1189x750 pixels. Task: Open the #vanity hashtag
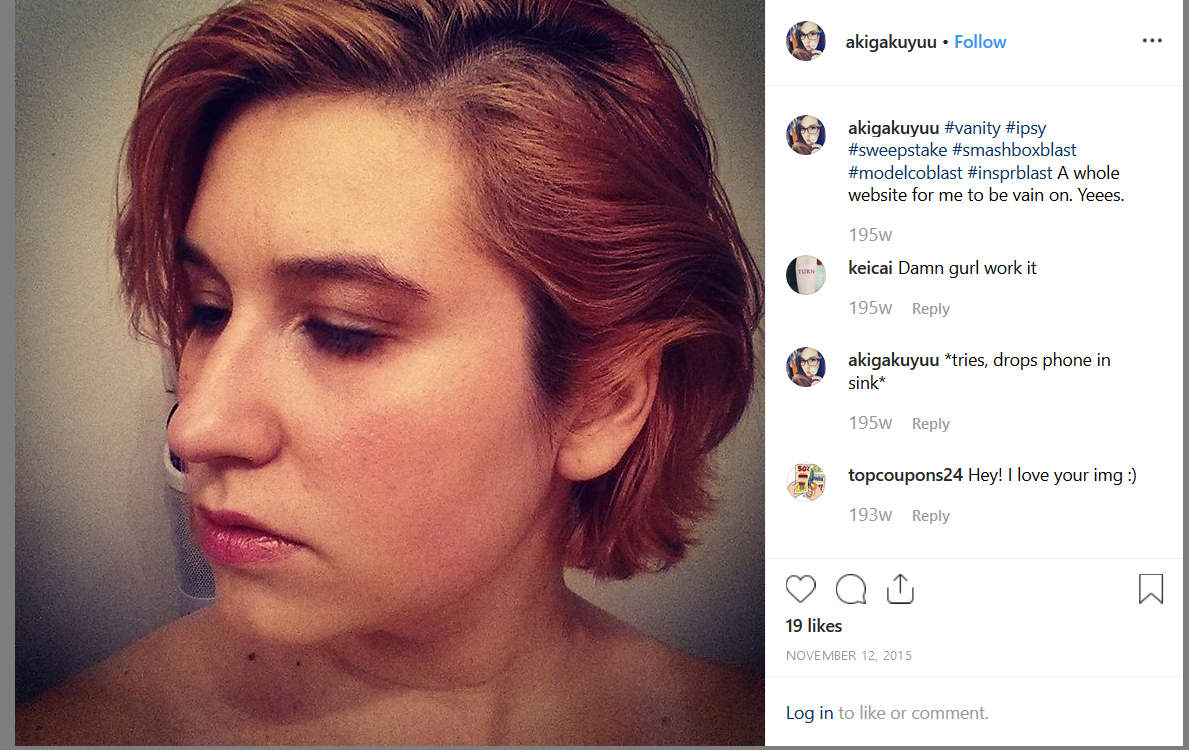972,128
